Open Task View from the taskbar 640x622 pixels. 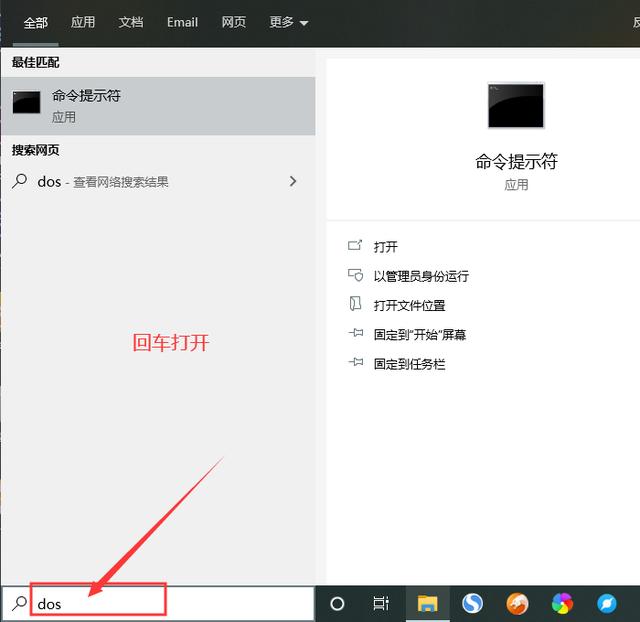381,604
